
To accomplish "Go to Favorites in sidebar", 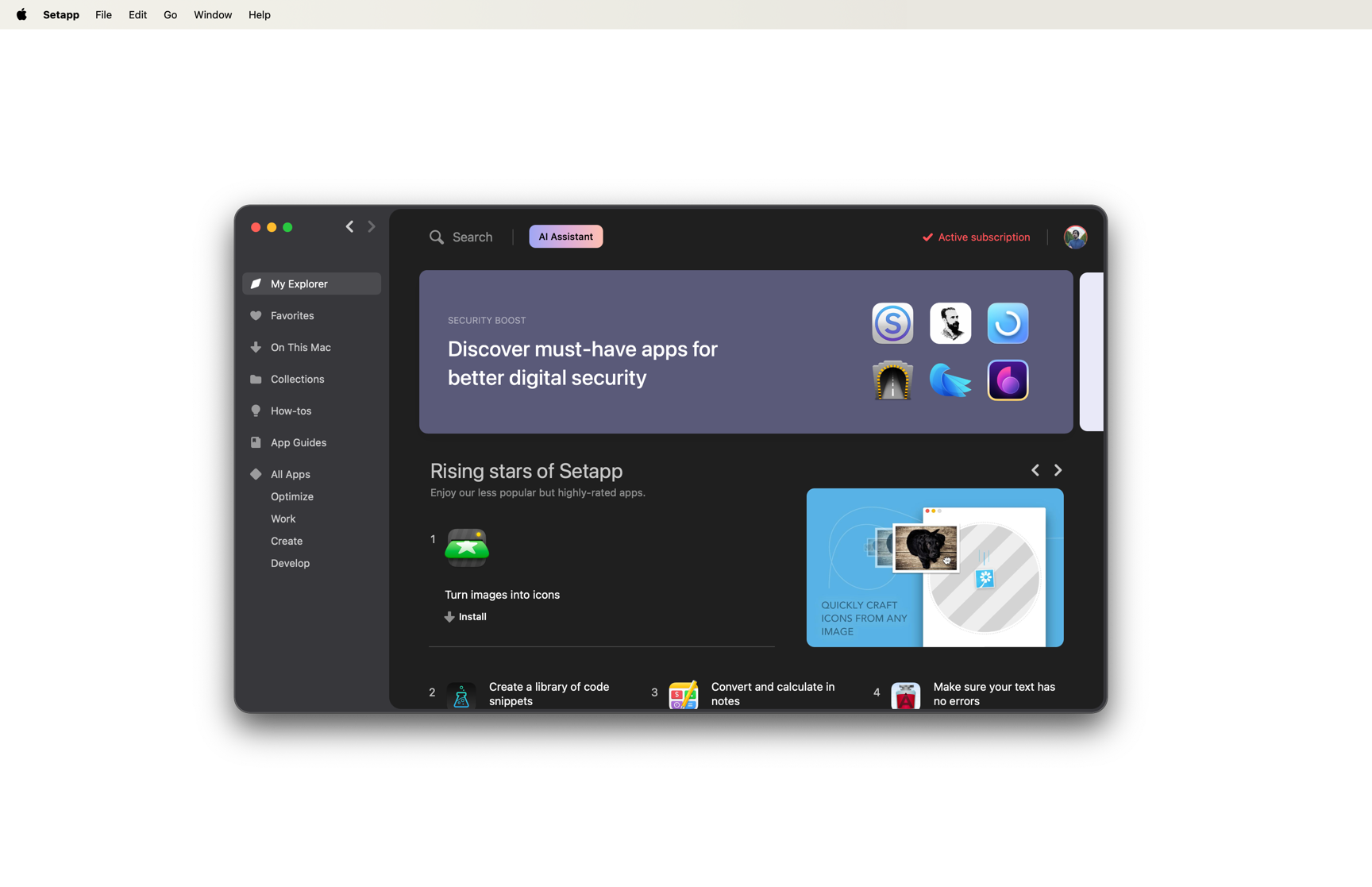I will 311,315.
